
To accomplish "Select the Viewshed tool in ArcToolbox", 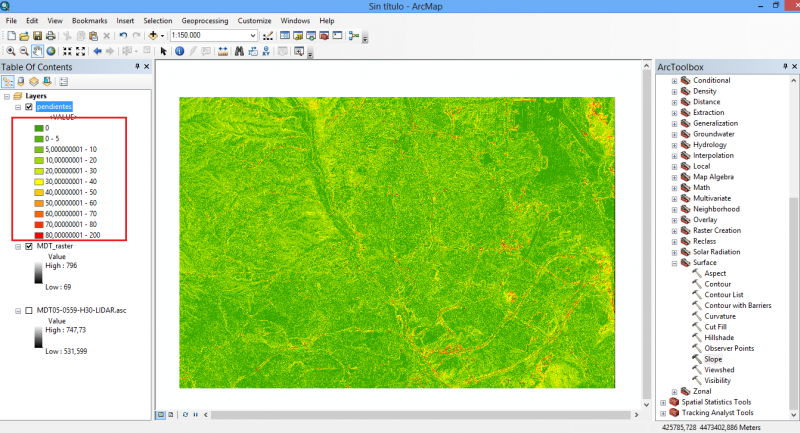I will tap(719, 370).
